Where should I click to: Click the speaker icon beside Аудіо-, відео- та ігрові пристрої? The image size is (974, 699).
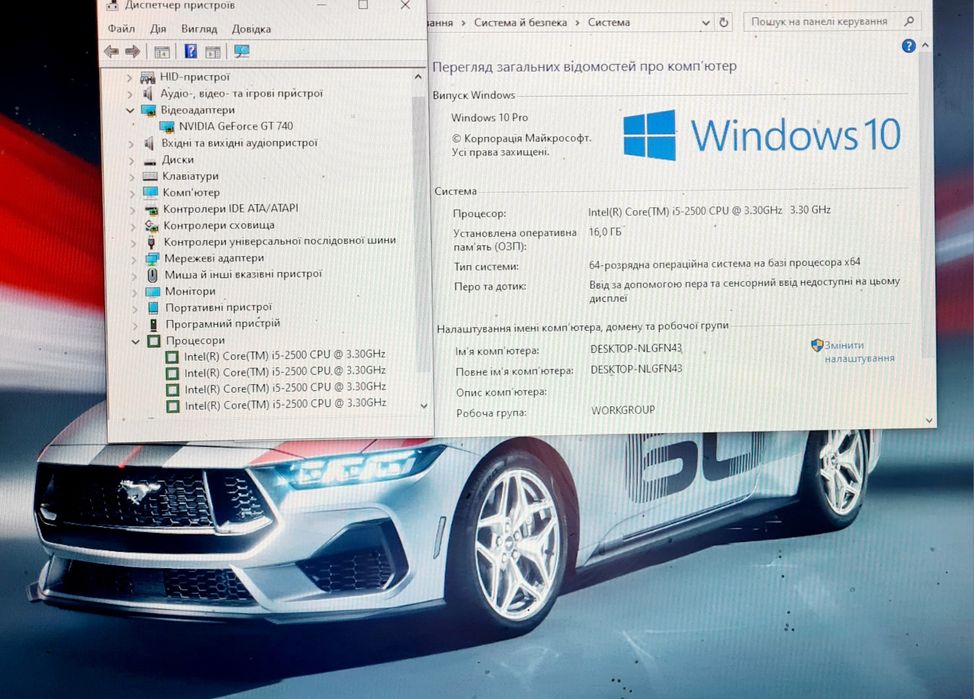click(148, 93)
